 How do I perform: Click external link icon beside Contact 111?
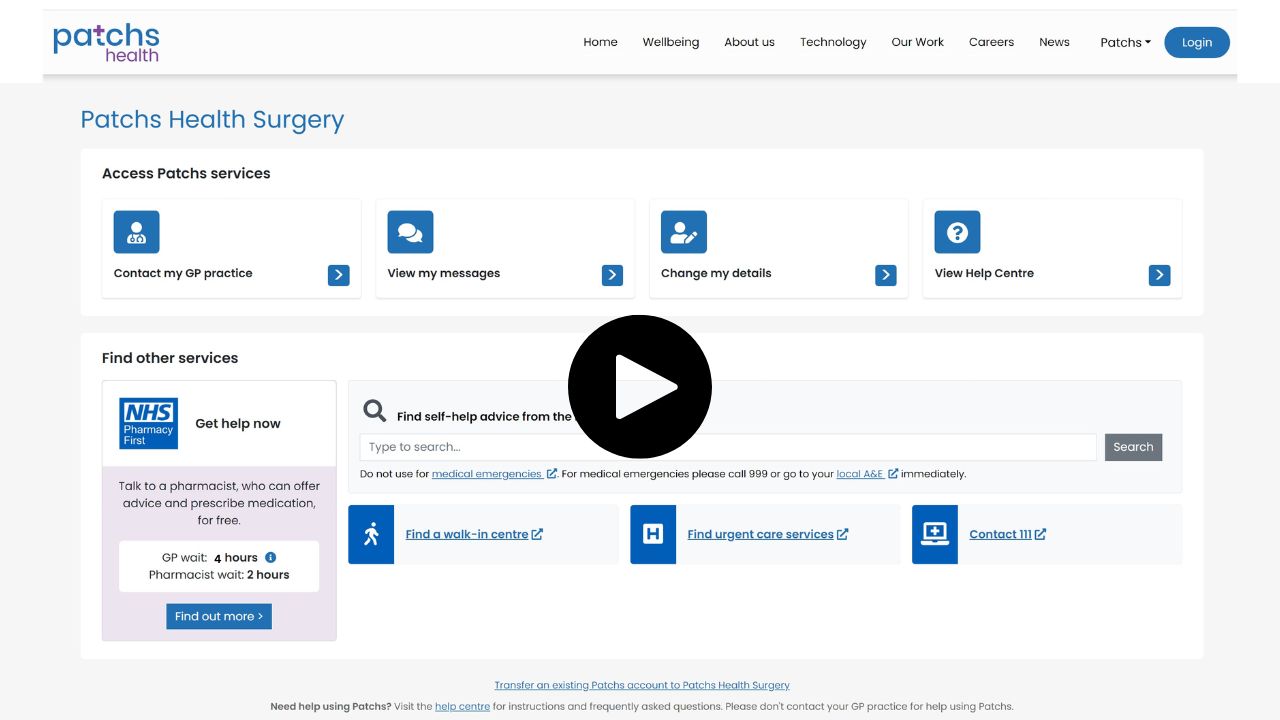coord(1041,534)
